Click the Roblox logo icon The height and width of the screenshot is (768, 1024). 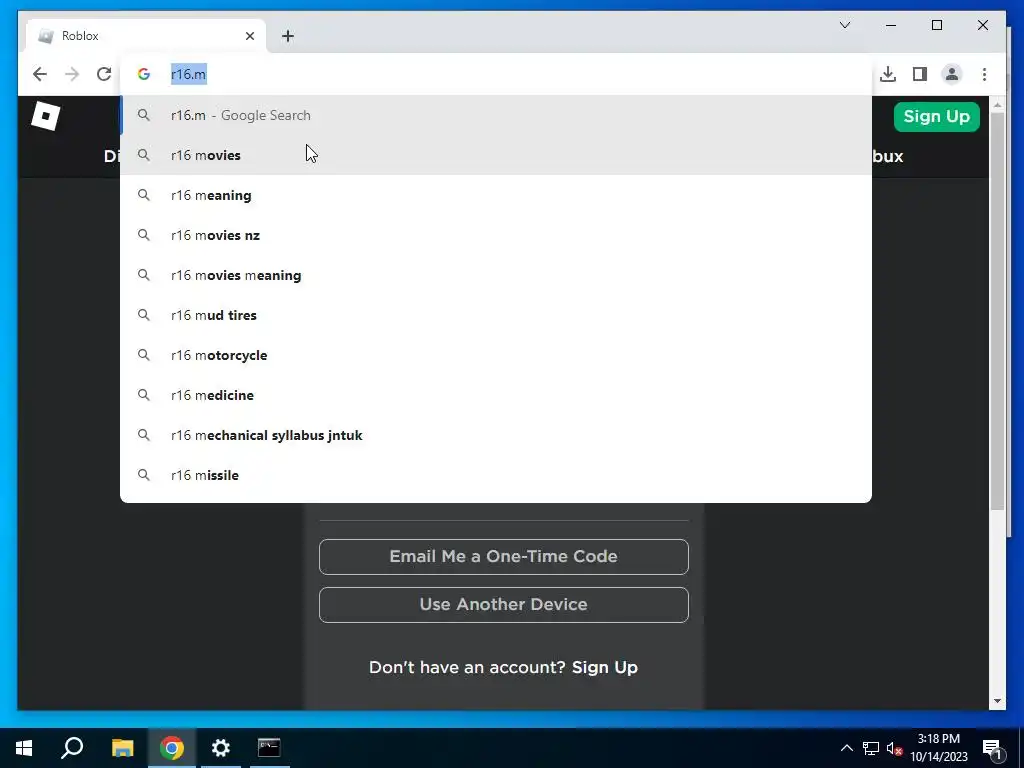click(46, 116)
